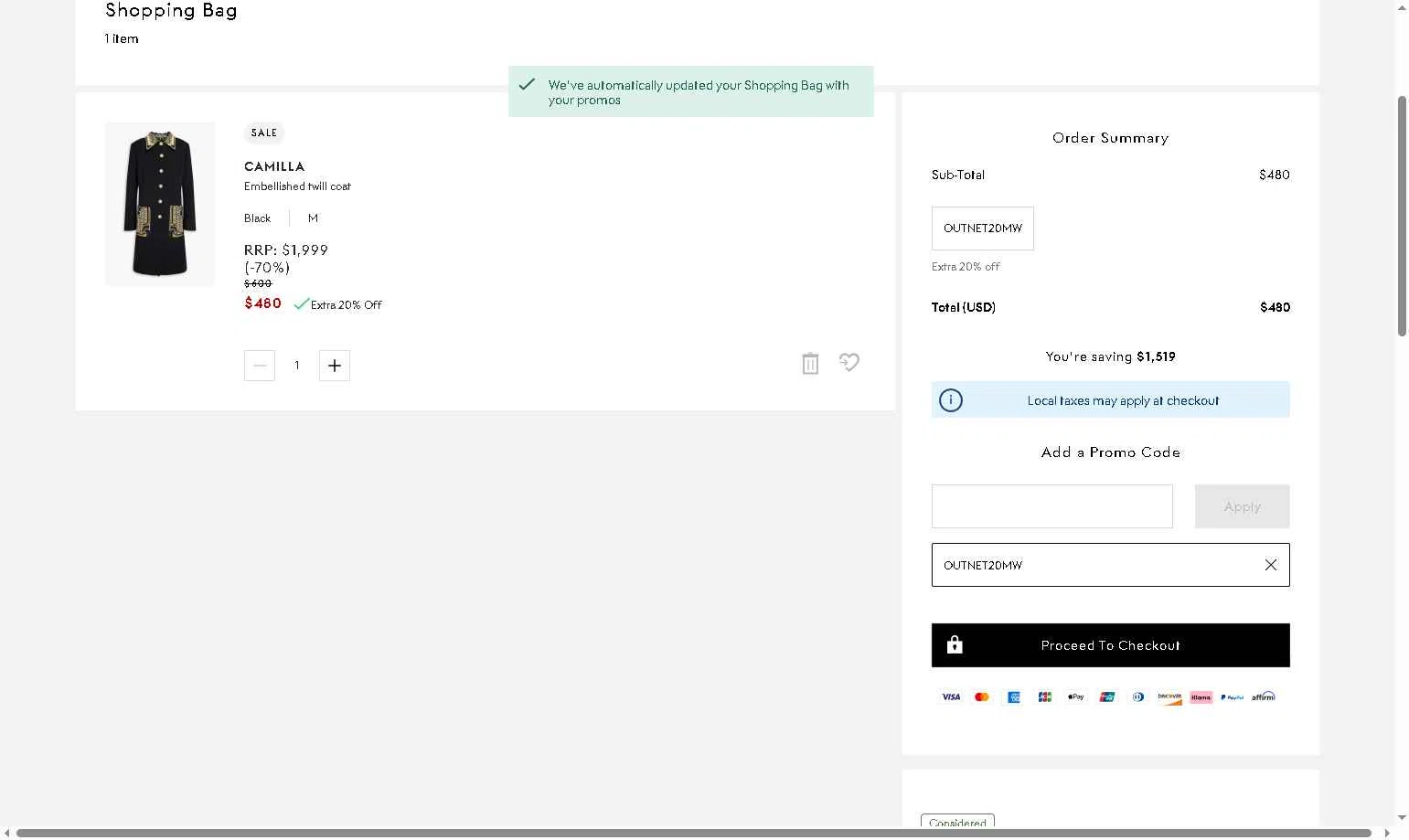Increase quantity with the plus button
The width and height of the screenshot is (1409, 840).
(x=335, y=366)
